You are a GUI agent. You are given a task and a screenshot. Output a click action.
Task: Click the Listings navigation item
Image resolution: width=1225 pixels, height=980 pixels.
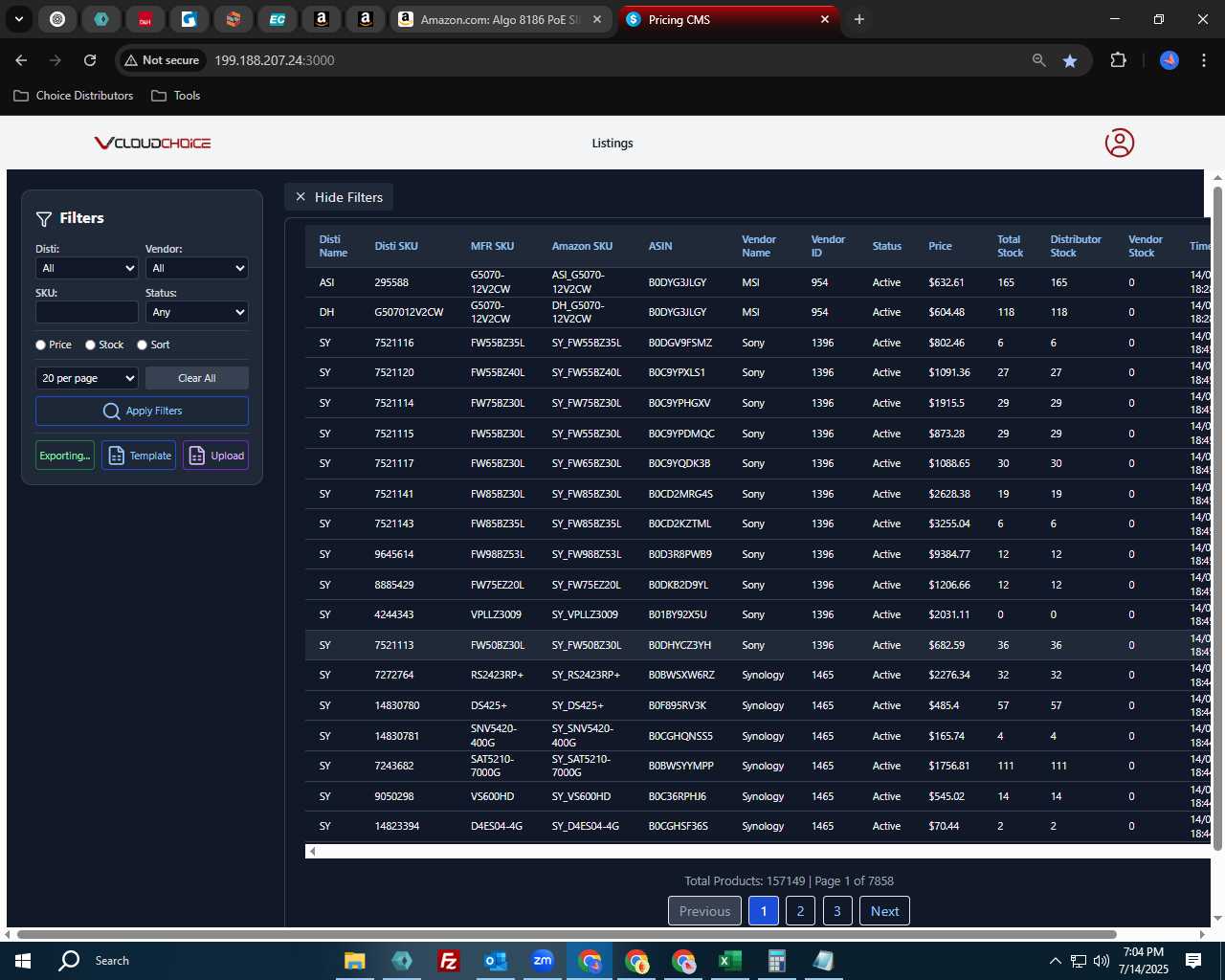pyautogui.click(x=612, y=143)
